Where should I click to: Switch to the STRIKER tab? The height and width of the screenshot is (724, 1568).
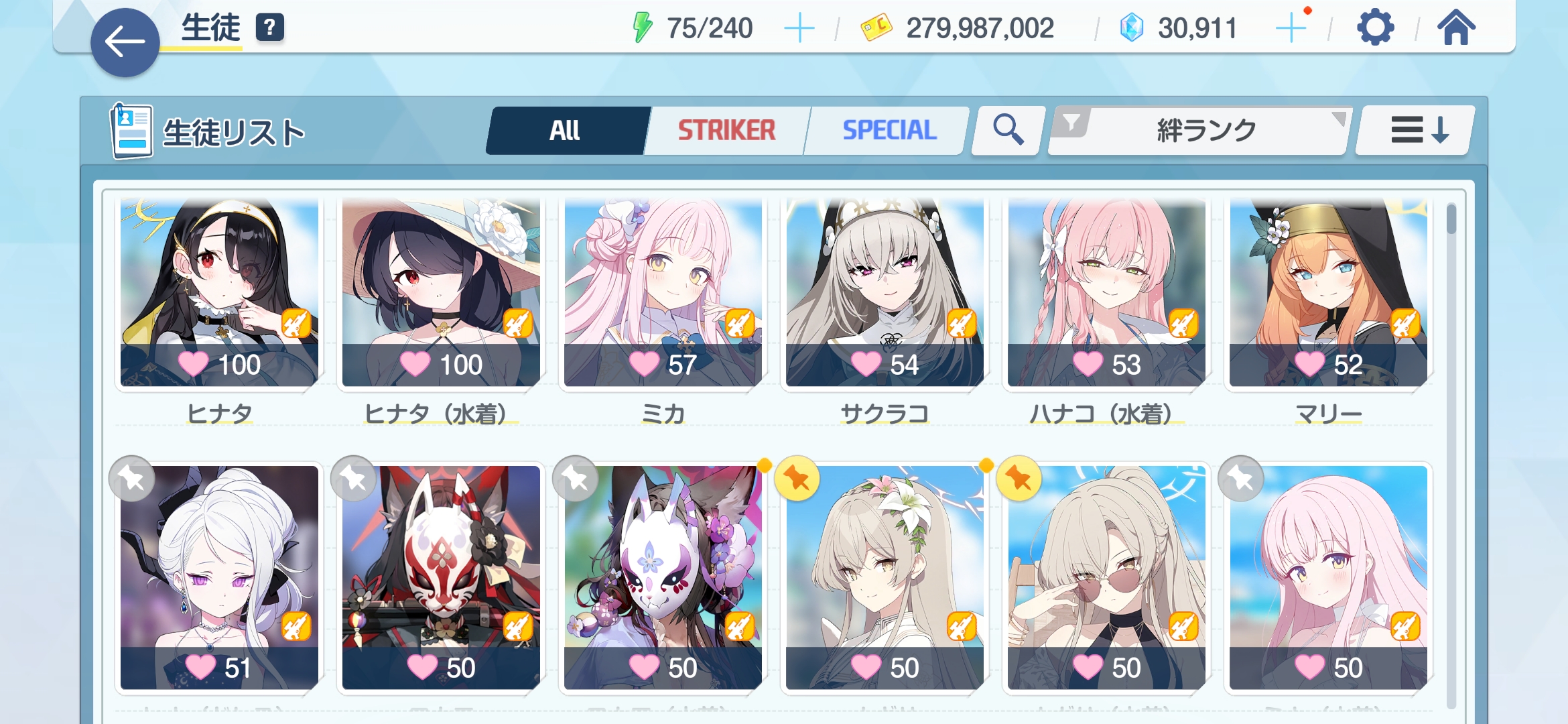coord(726,130)
